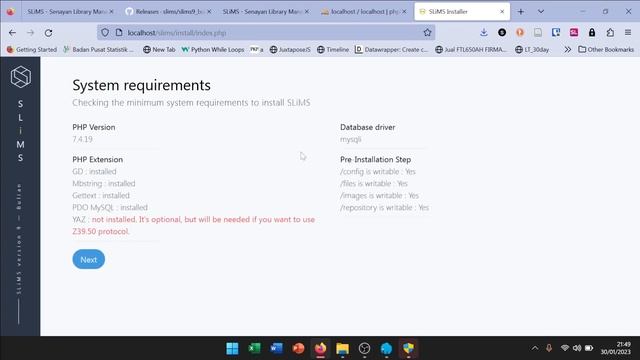Viewport: 640px width, 360px height.
Task: Open the Wi-Fi network tray icon
Action: tap(565, 348)
